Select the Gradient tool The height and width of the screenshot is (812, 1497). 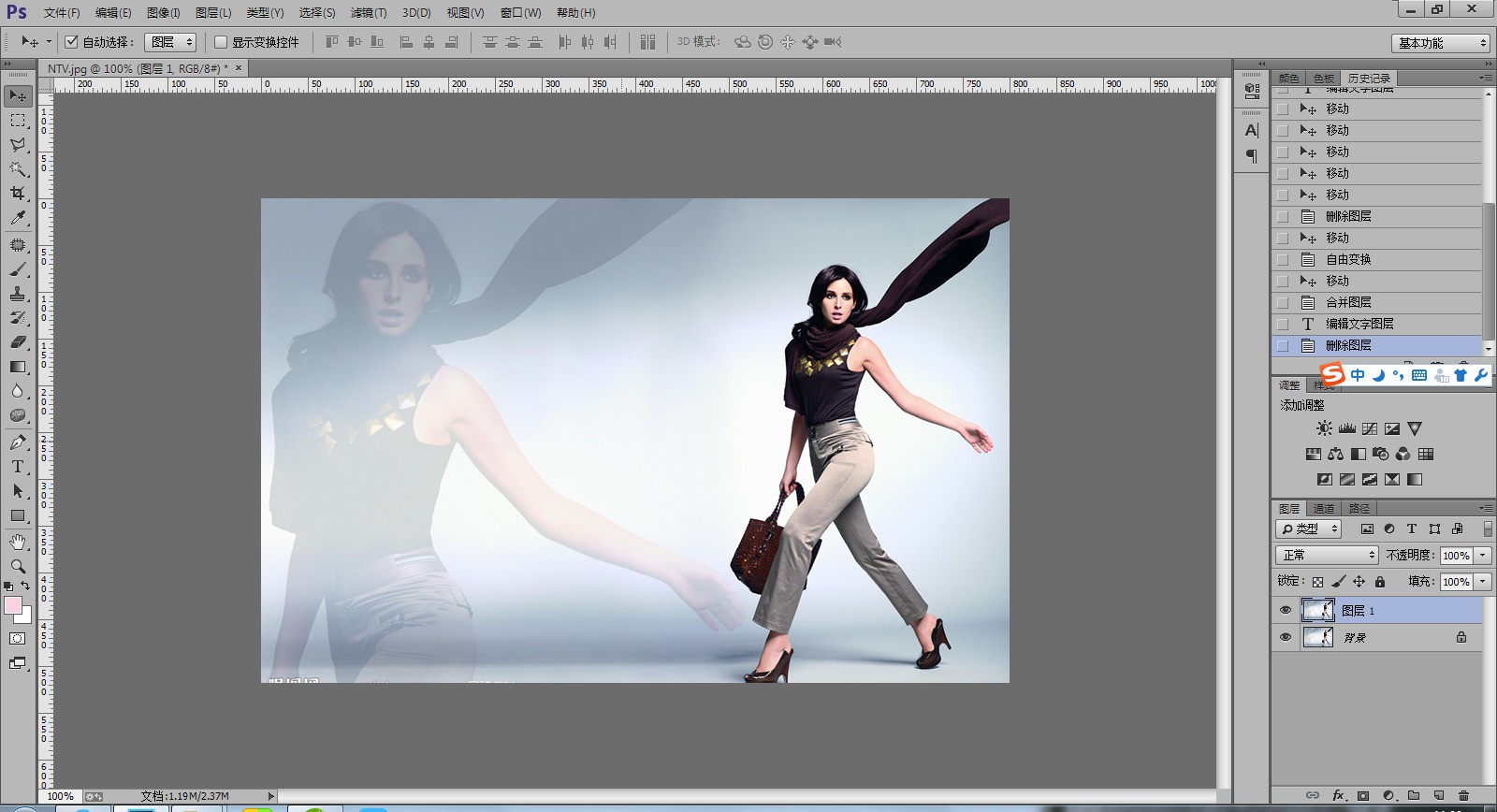pos(18,367)
